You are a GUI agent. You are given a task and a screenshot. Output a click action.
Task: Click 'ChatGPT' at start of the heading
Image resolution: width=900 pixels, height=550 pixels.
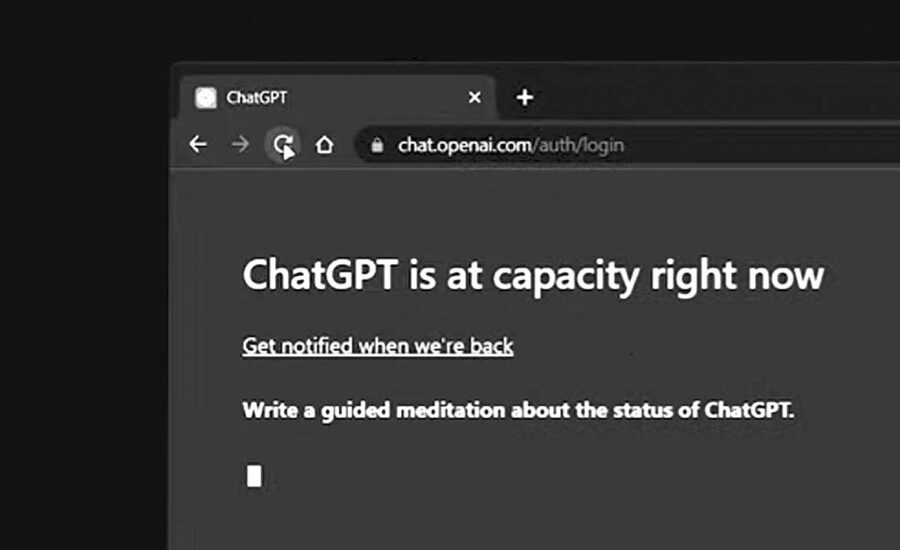[320, 274]
